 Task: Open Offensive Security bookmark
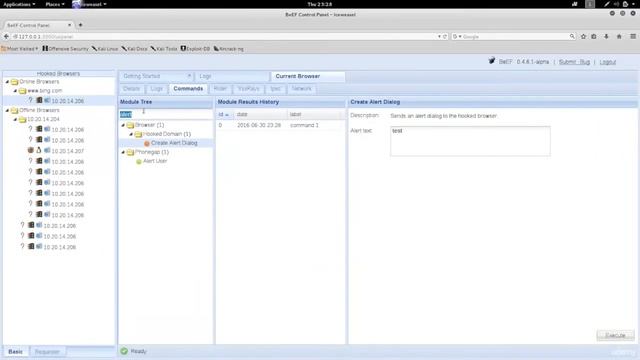click(65, 49)
